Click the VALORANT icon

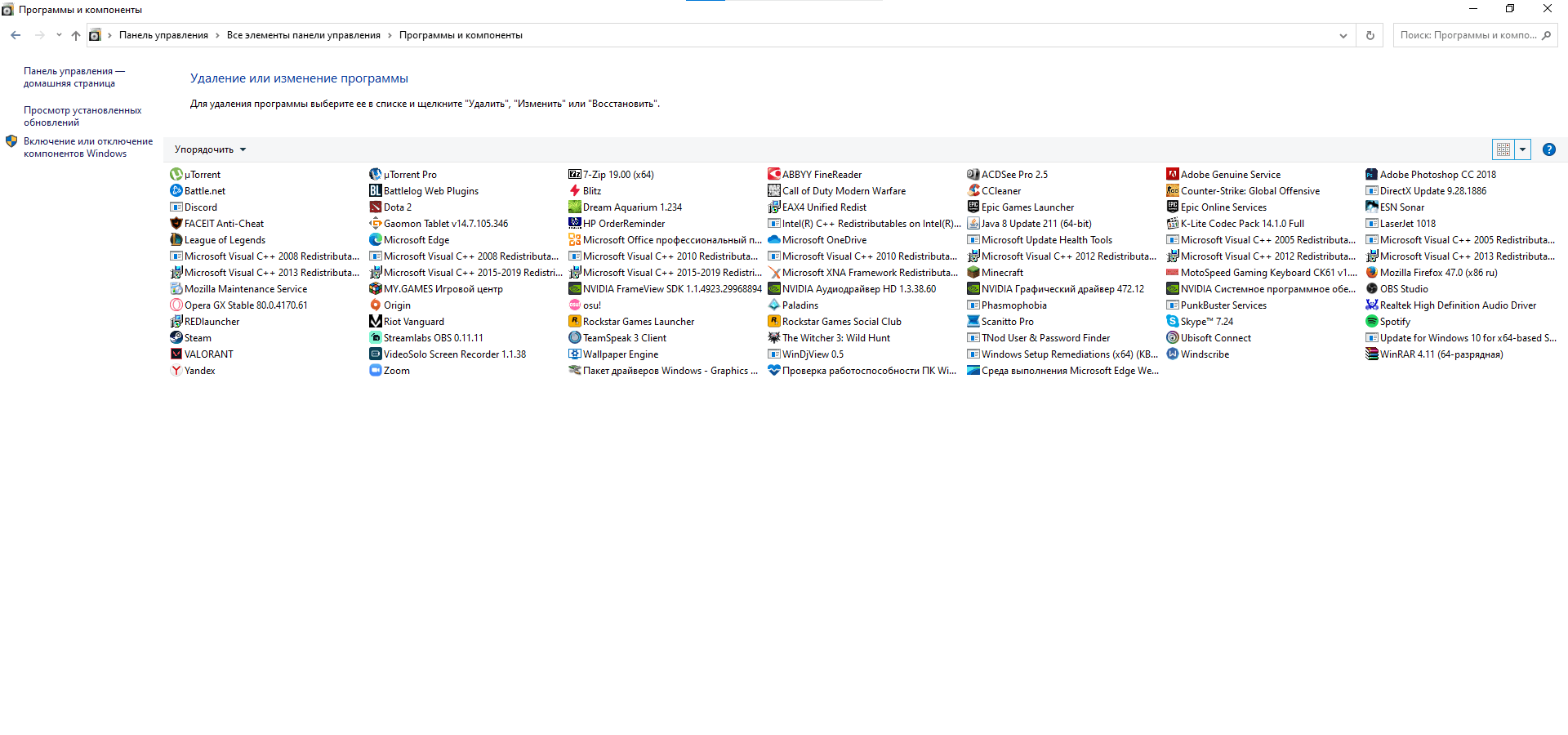tap(176, 354)
